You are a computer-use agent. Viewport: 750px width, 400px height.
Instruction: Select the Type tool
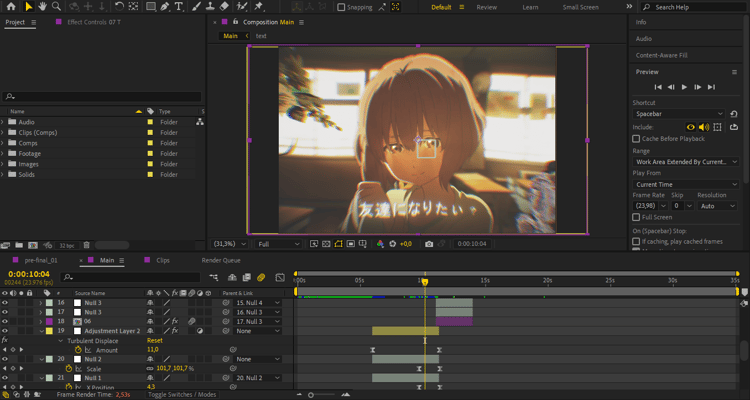click(178, 7)
